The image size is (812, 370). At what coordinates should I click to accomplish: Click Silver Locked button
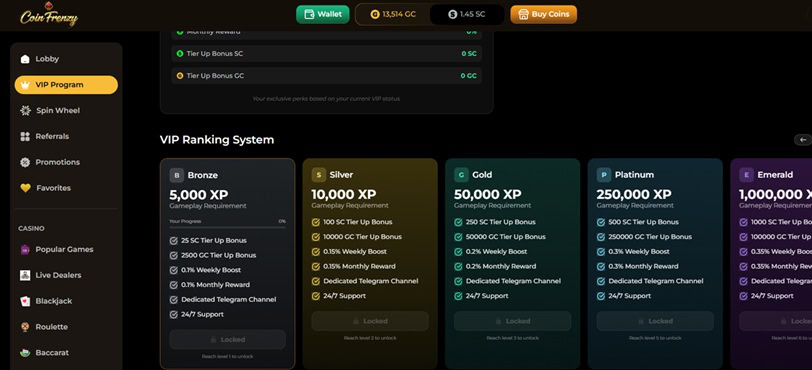pos(370,321)
